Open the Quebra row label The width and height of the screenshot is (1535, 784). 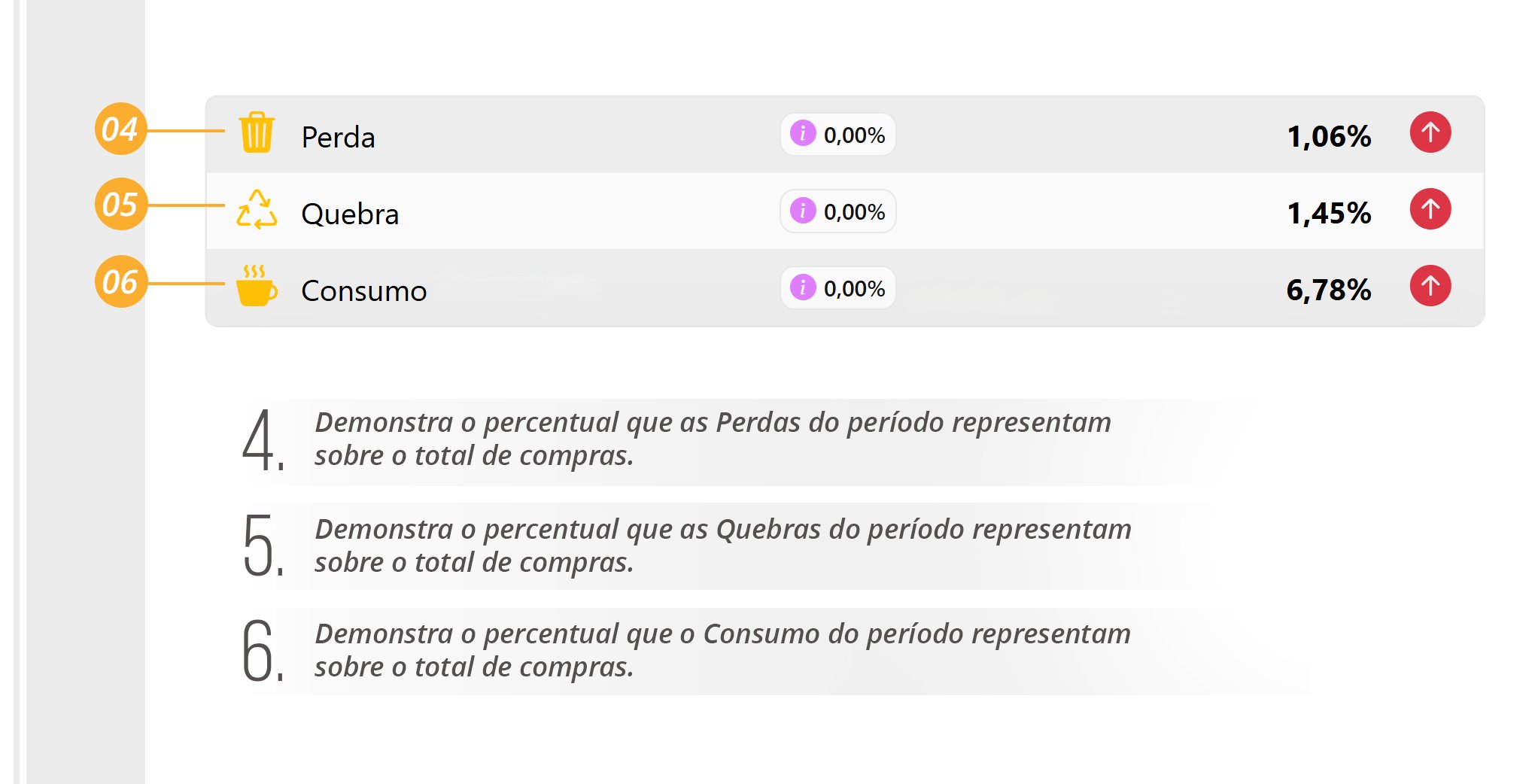(x=350, y=214)
